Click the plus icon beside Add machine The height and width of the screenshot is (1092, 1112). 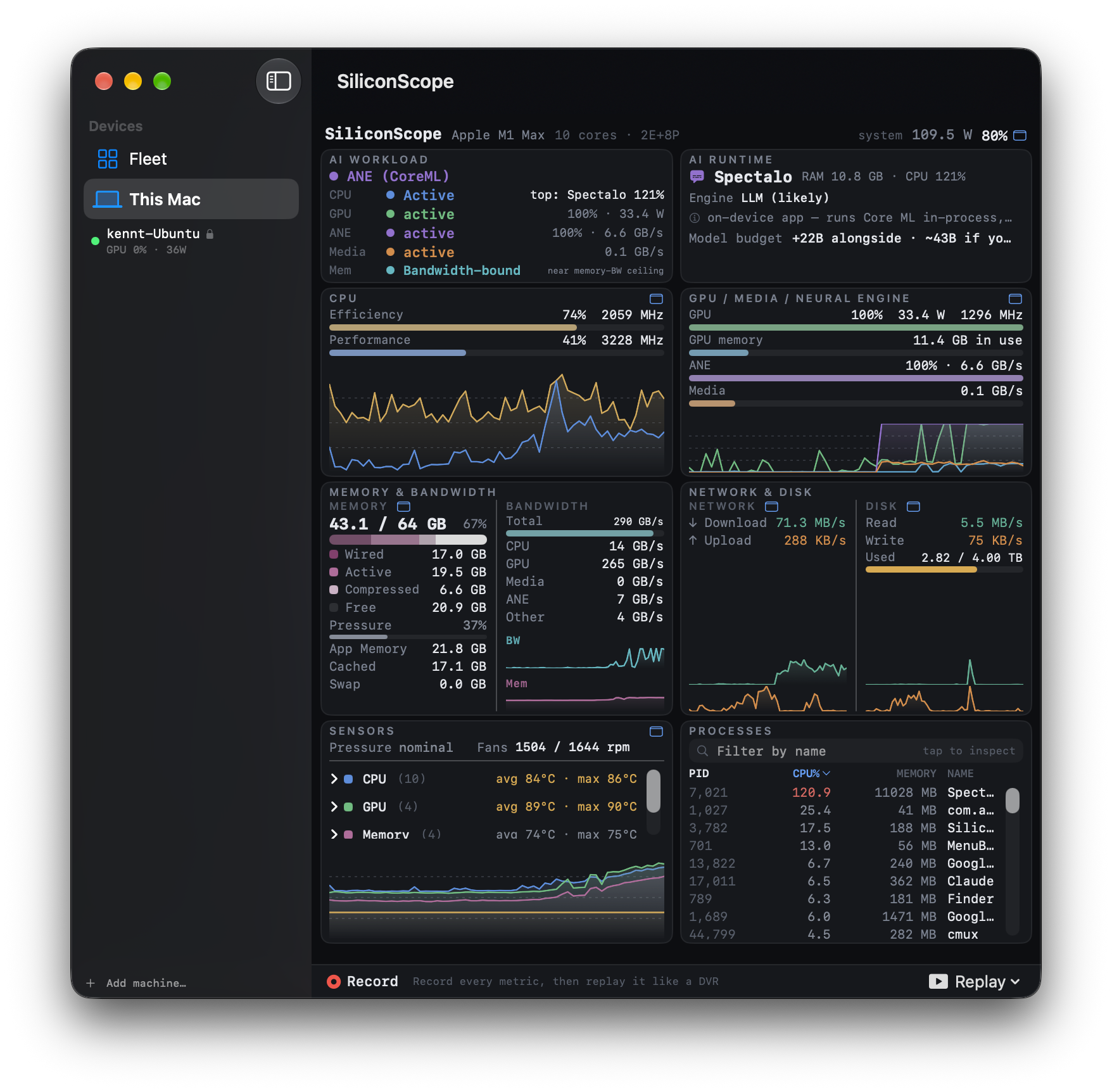(x=91, y=983)
